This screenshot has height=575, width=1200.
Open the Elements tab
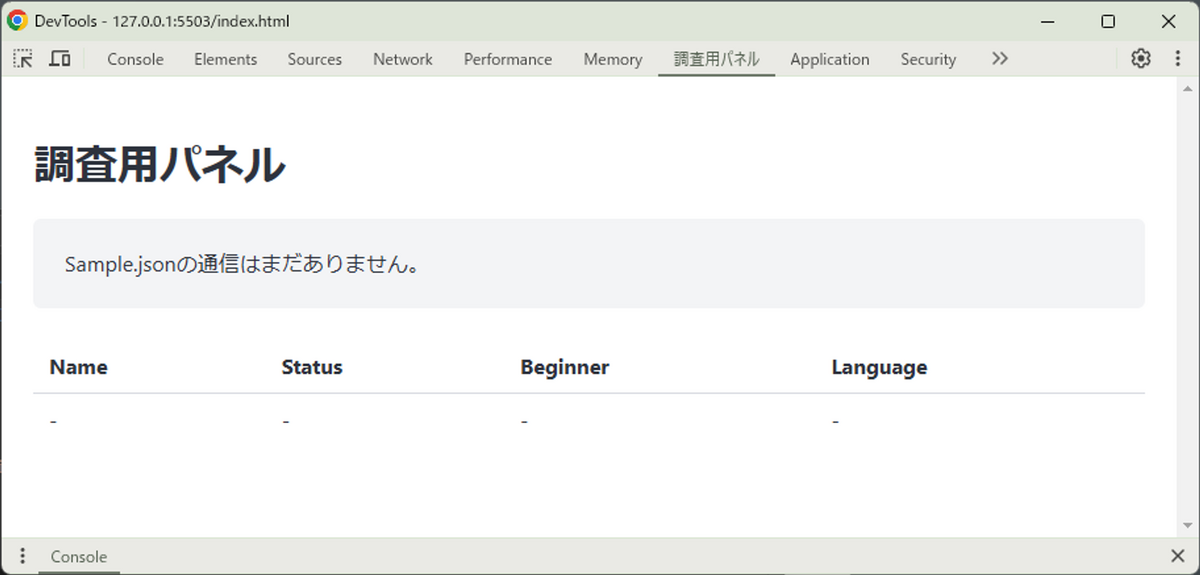pyautogui.click(x=226, y=59)
